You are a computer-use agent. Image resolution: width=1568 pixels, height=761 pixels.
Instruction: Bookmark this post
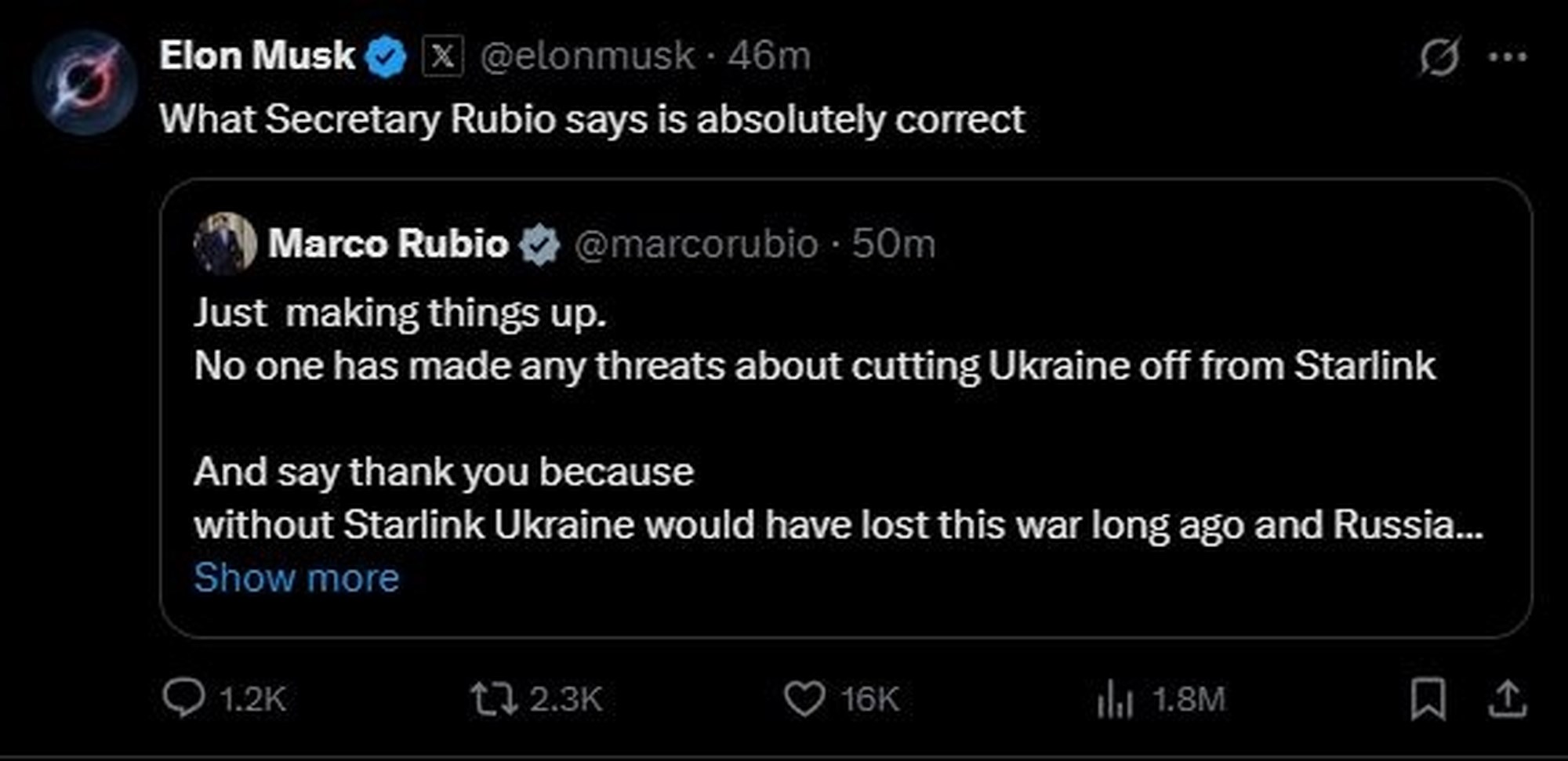pyautogui.click(x=1428, y=698)
